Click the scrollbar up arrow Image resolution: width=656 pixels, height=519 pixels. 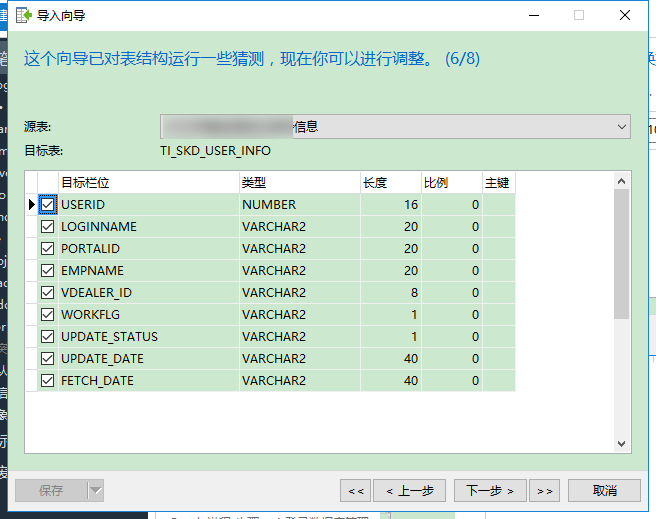tap(621, 181)
